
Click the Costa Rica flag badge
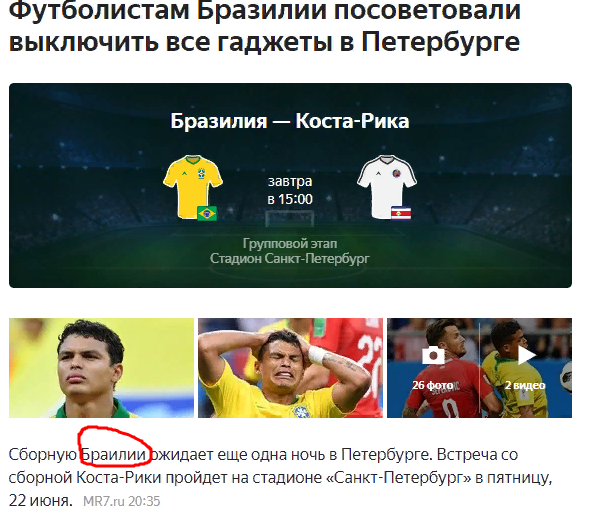click(401, 213)
